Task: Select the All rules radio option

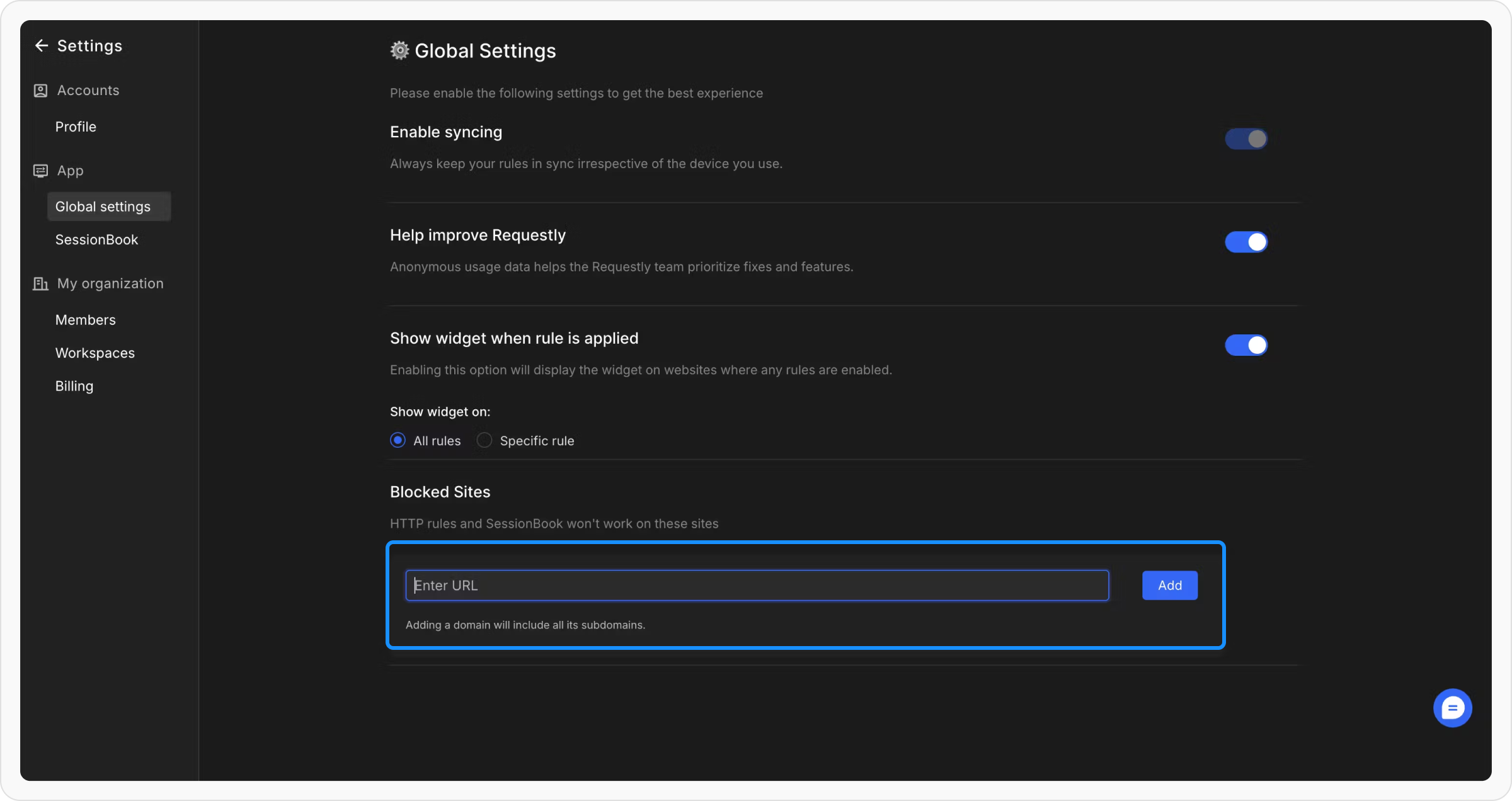Action: point(398,440)
